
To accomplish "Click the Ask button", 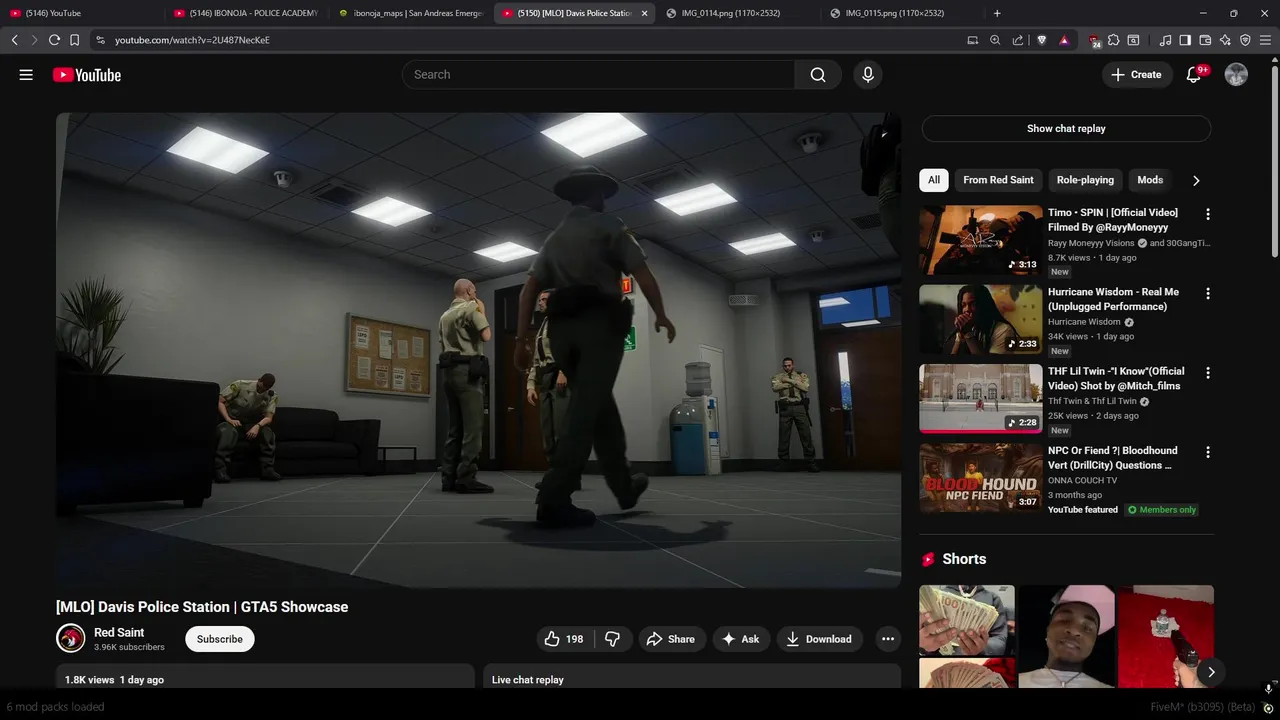I will pyautogui.click(x=741, y=639).
